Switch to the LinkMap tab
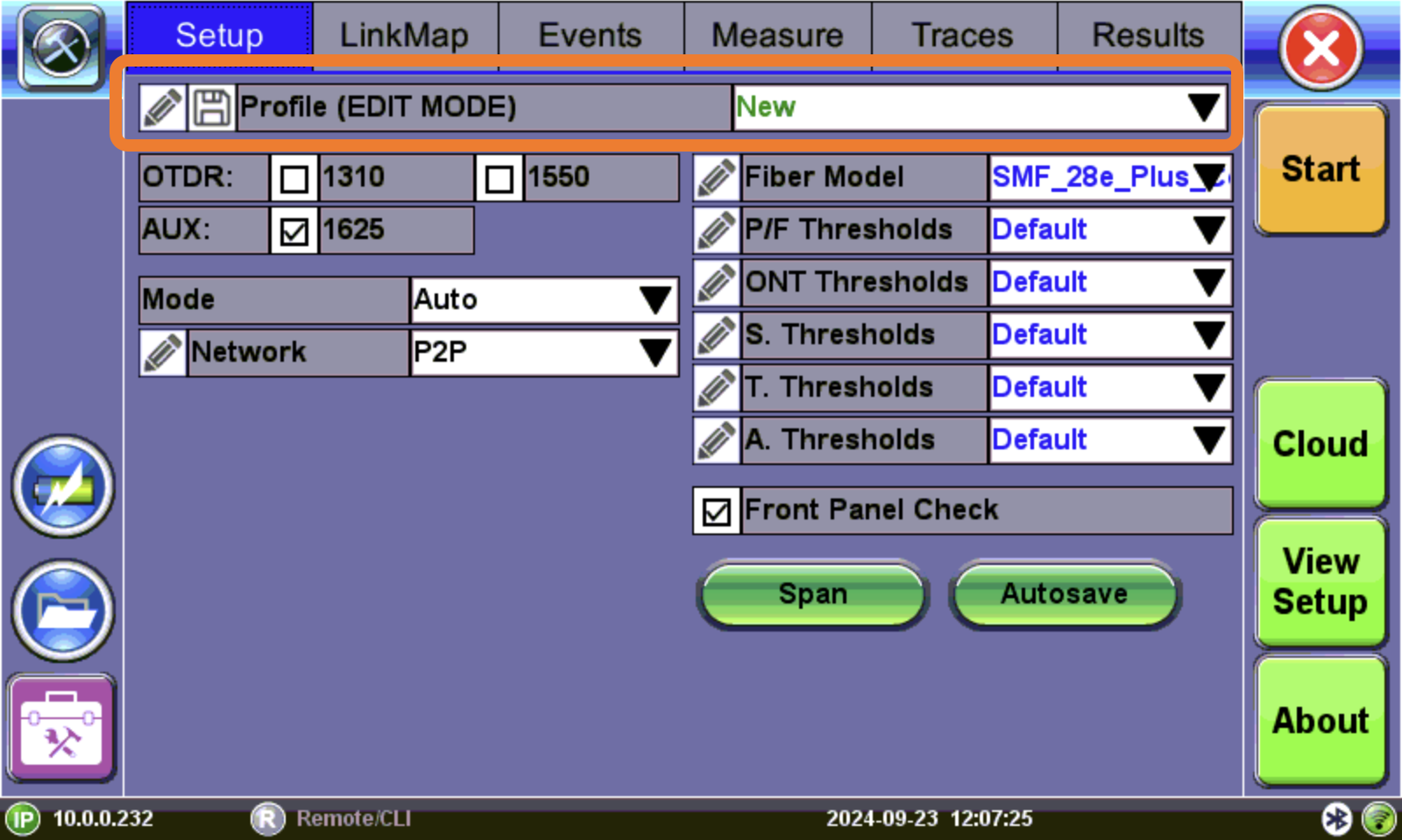This screenshot has height=840, width=1402. click(405, 36)
